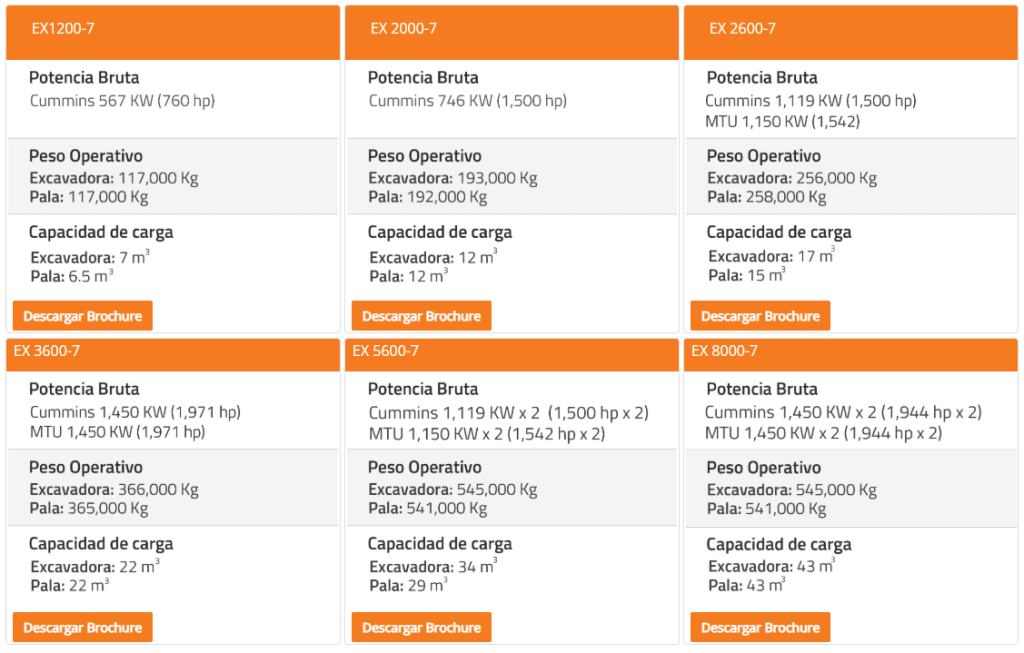This screenshot has width=1024, height=653.
Task: Download brochure for EX 3600-7
Action: (x=82, y=628)
